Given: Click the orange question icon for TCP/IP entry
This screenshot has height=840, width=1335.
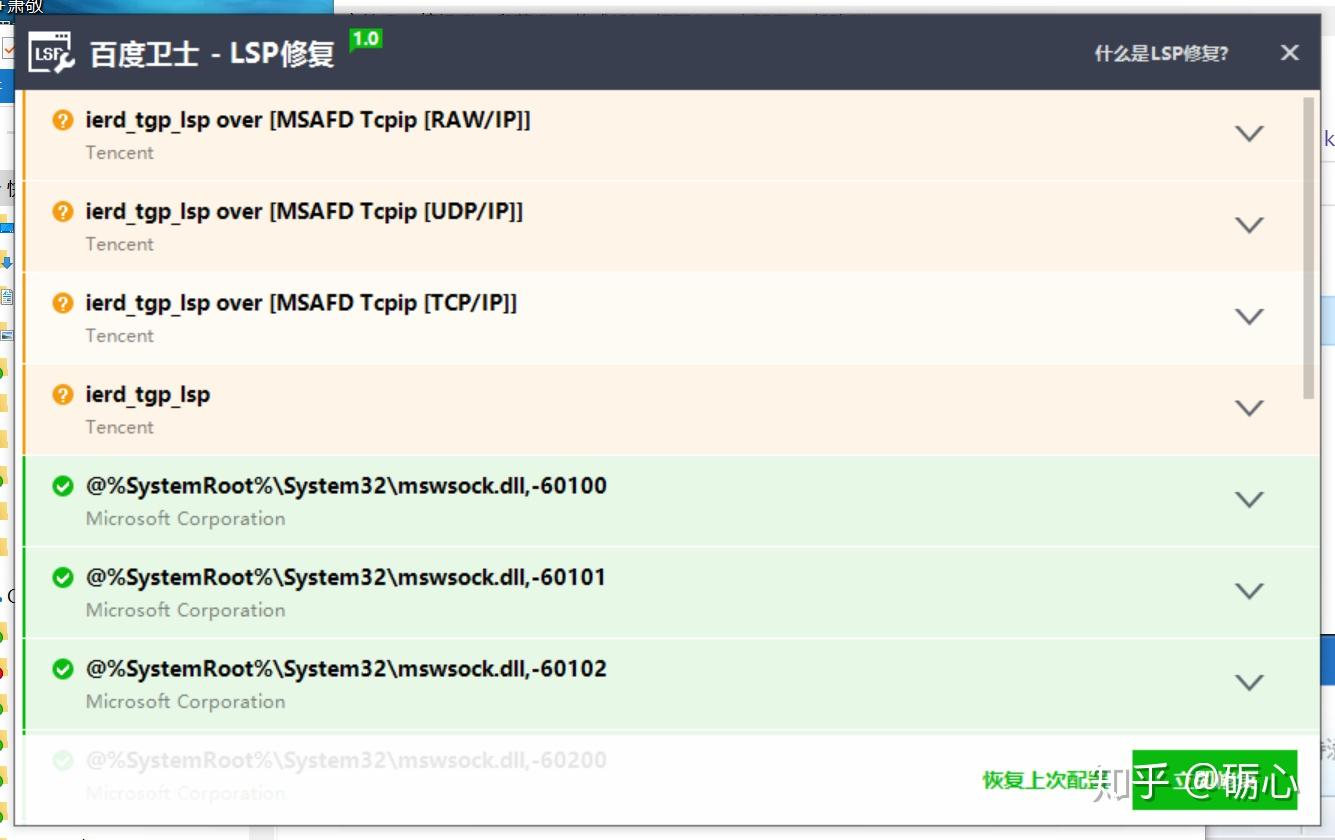Looking at the screenshot, I should 63,303.
